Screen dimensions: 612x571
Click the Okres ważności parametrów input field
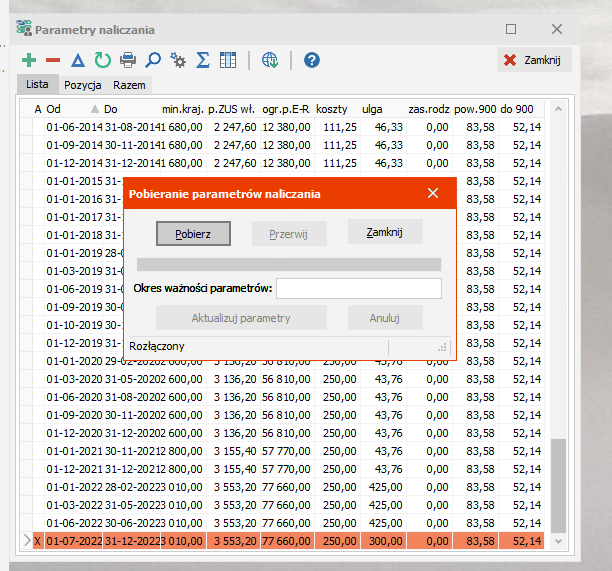(359, 288)
